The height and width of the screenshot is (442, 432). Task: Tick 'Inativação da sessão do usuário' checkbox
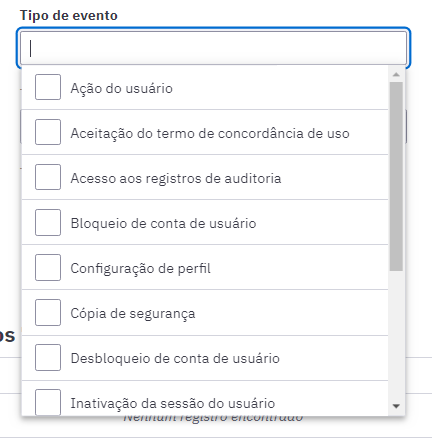pyautogui.click(x=48, y=402)
